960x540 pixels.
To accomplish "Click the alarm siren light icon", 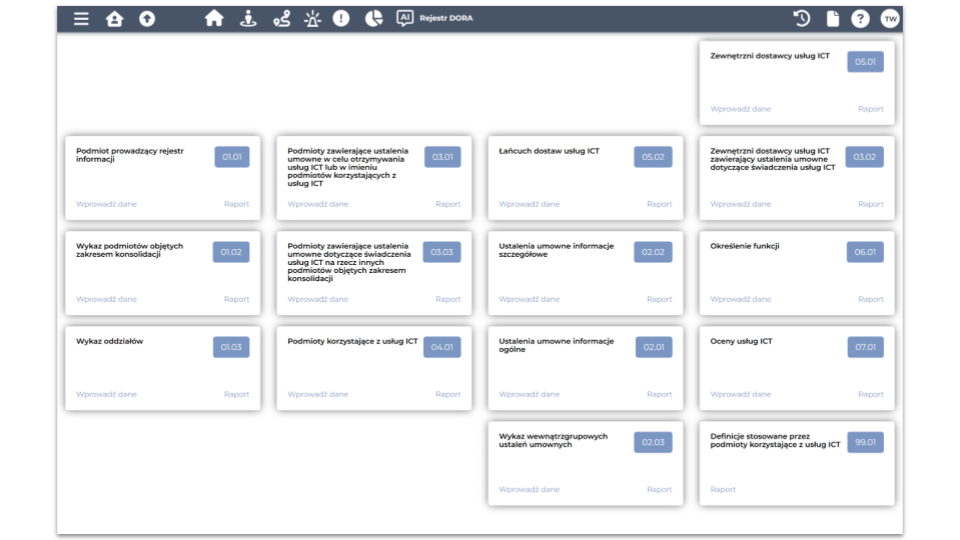I will 311,19.
